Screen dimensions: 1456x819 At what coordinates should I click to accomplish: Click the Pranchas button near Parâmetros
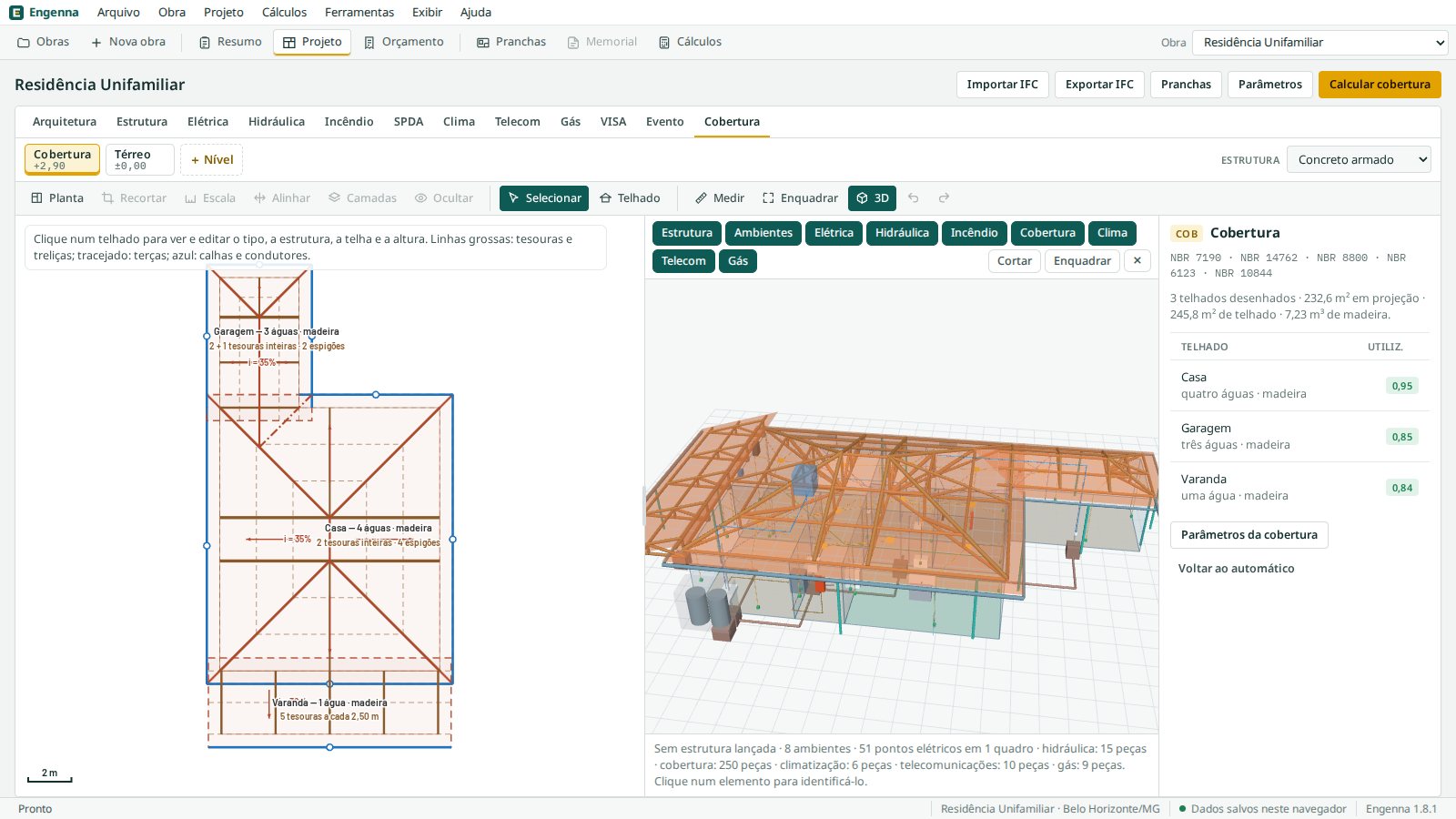[x=1186, y=85]
